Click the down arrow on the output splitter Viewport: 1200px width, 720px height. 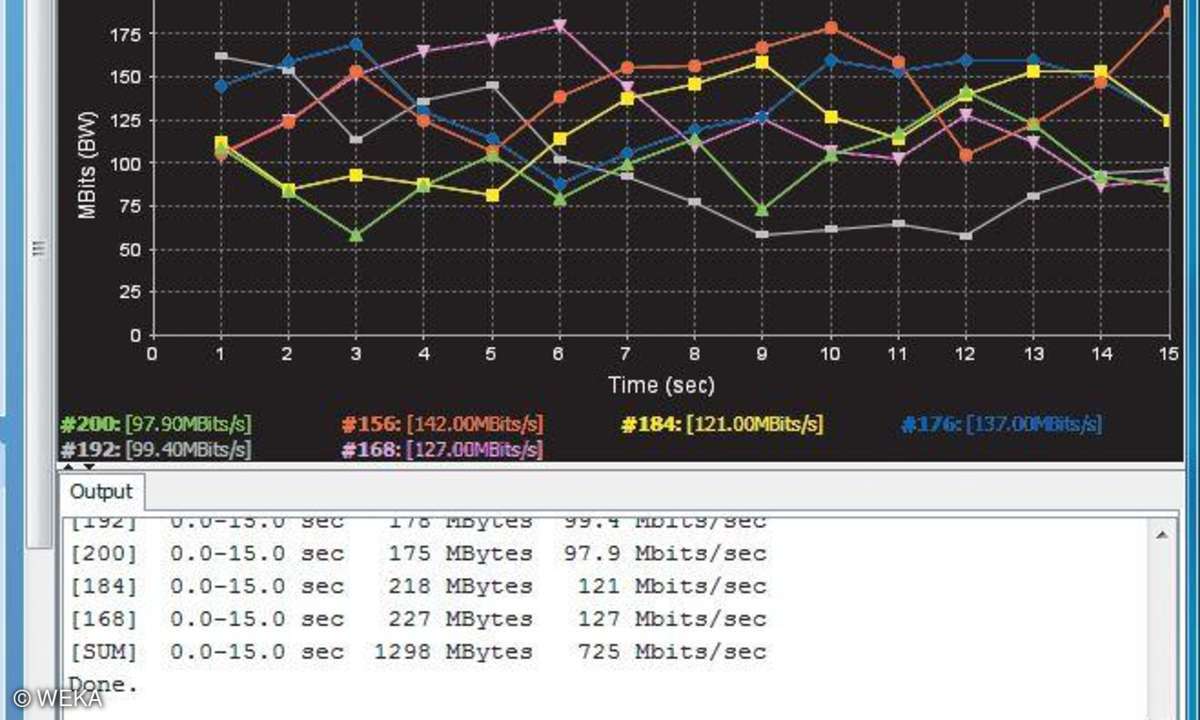[88, 466]
